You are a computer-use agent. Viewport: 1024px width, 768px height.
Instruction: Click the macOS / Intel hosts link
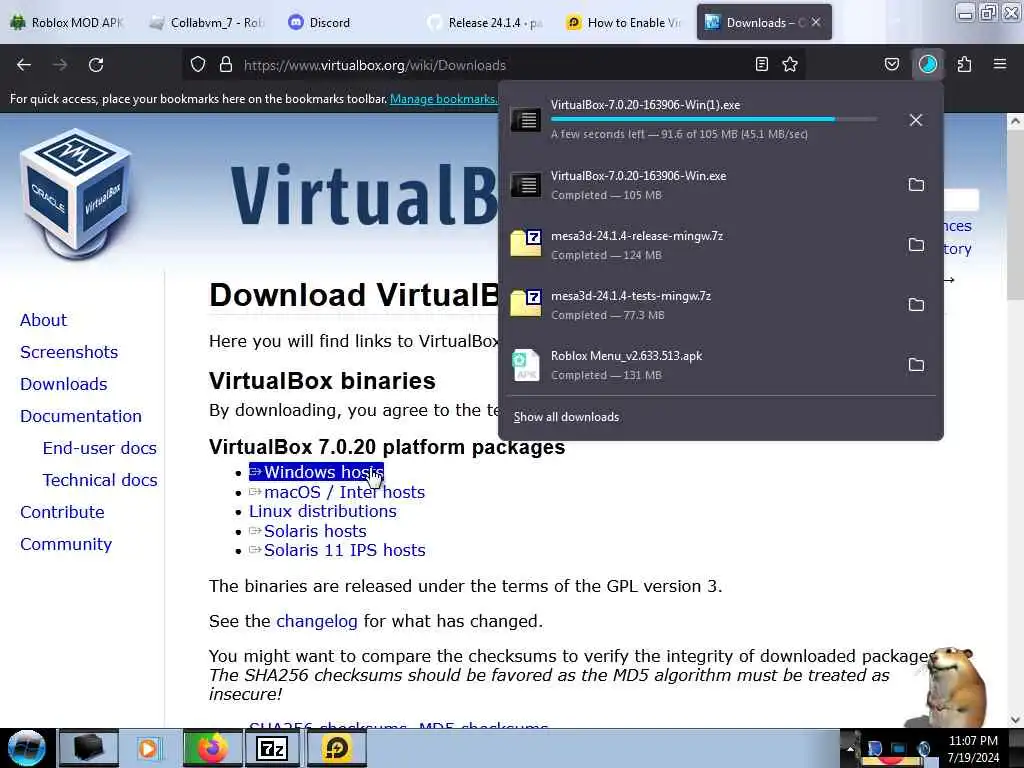[x=337, y=492]
